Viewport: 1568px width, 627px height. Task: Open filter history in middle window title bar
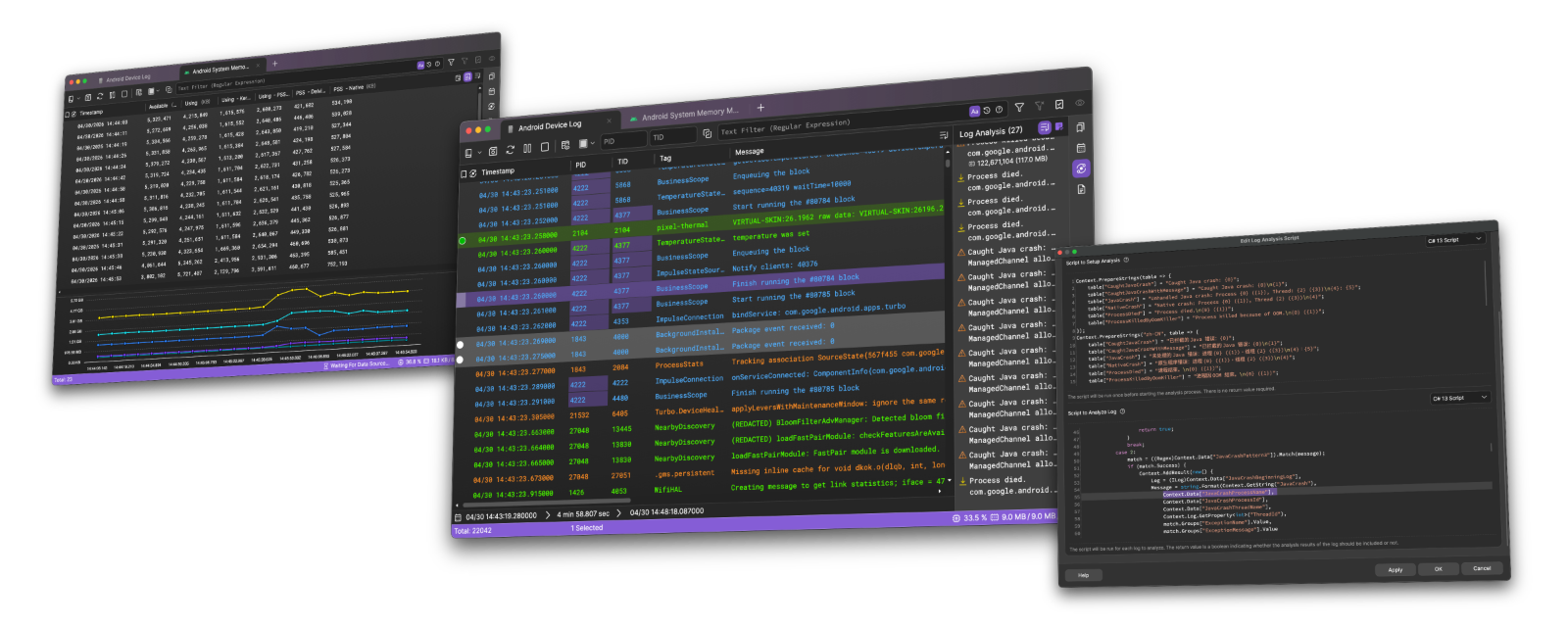click(987, 110)
